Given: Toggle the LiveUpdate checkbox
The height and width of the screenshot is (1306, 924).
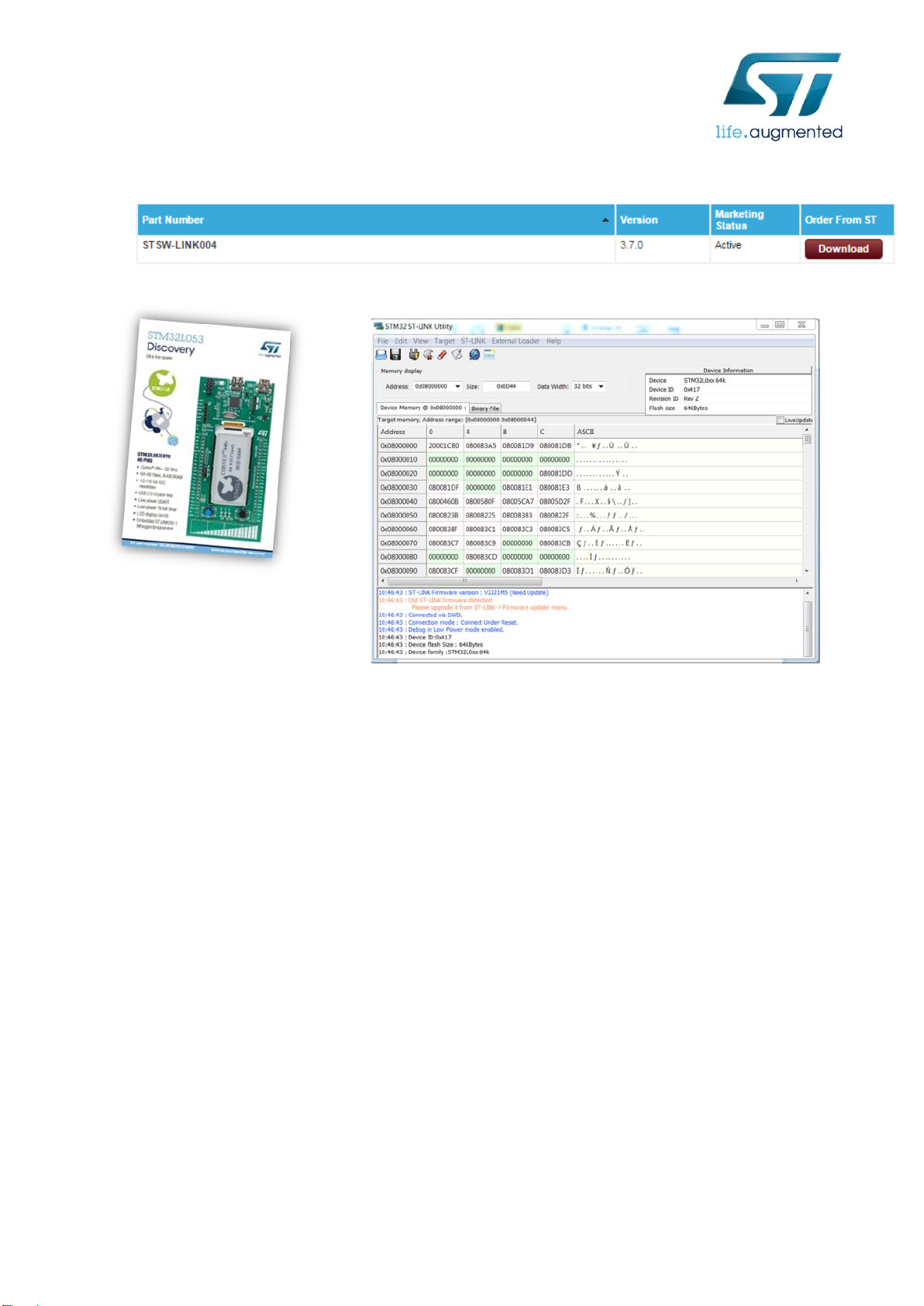Looking at the screenshot, I should [x=780, y=420].
